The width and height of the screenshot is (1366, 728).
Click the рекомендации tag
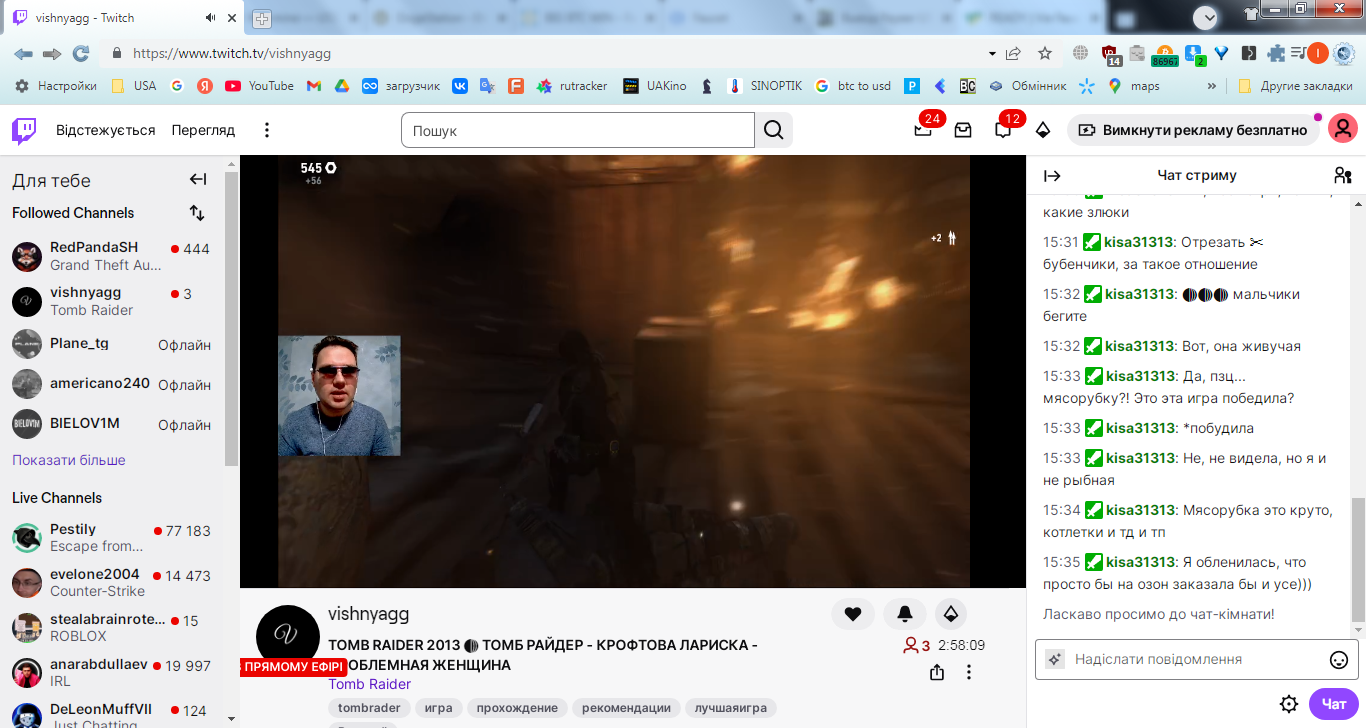627,708
